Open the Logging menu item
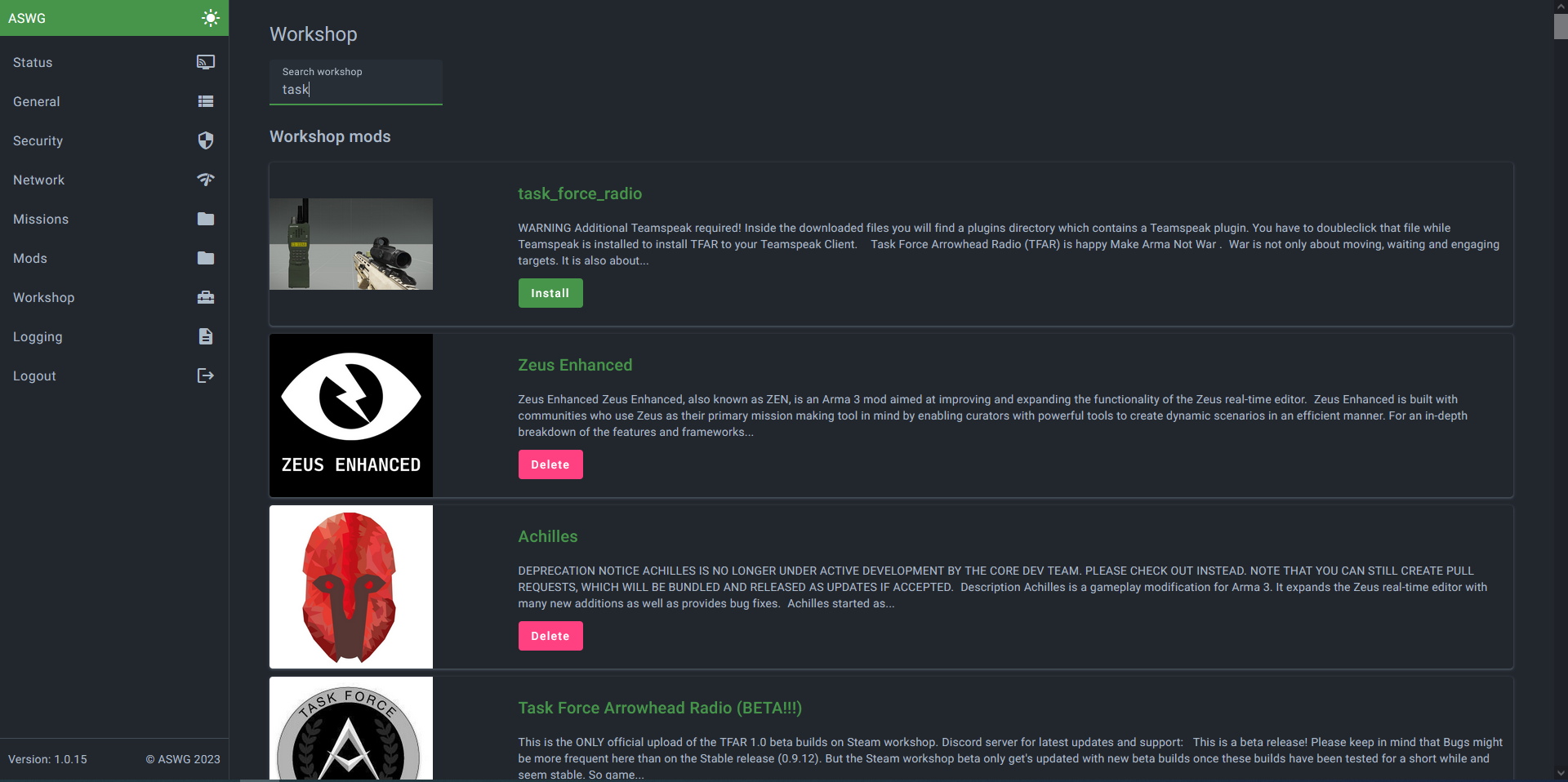 click(114, 336)
